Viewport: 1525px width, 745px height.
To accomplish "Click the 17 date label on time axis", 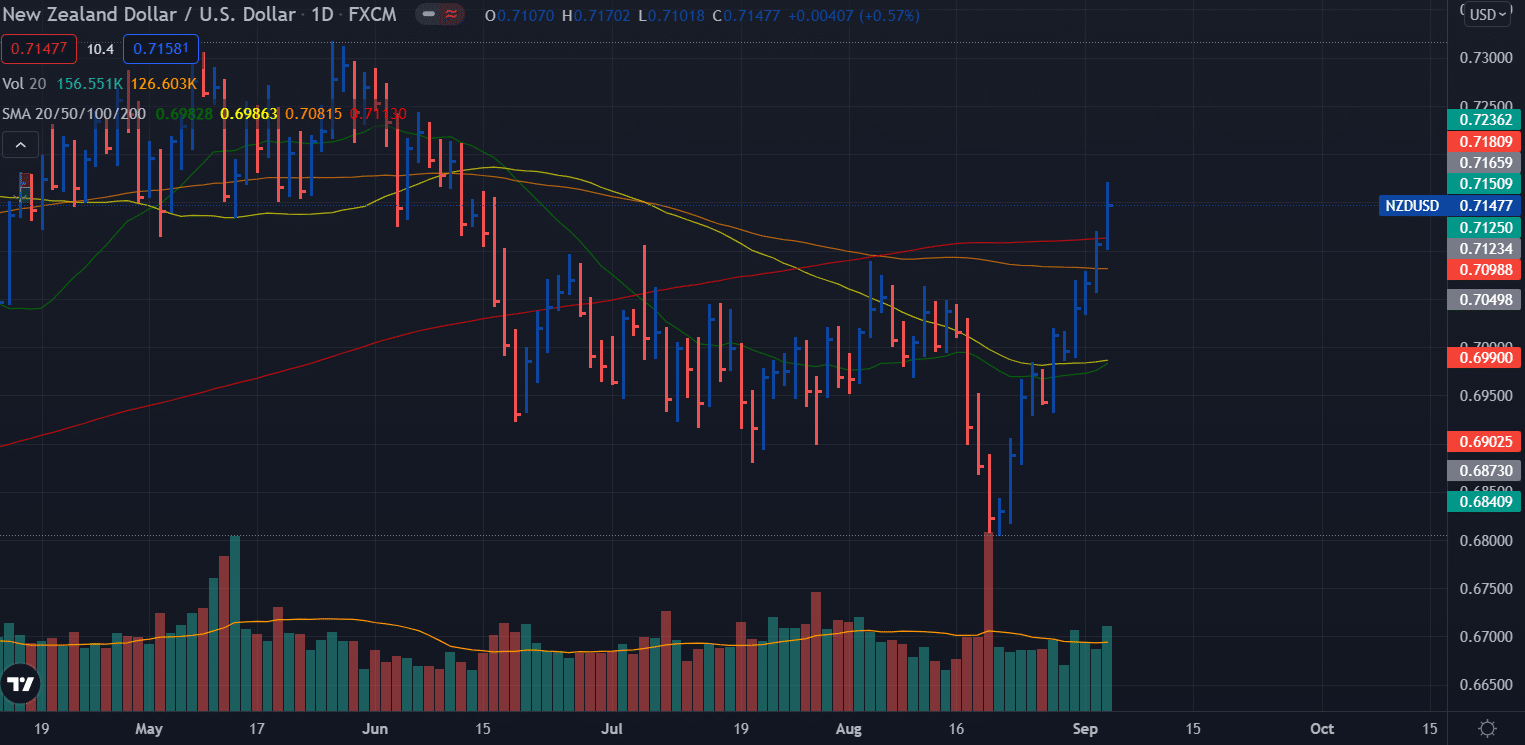I will [x=257, y=728].
